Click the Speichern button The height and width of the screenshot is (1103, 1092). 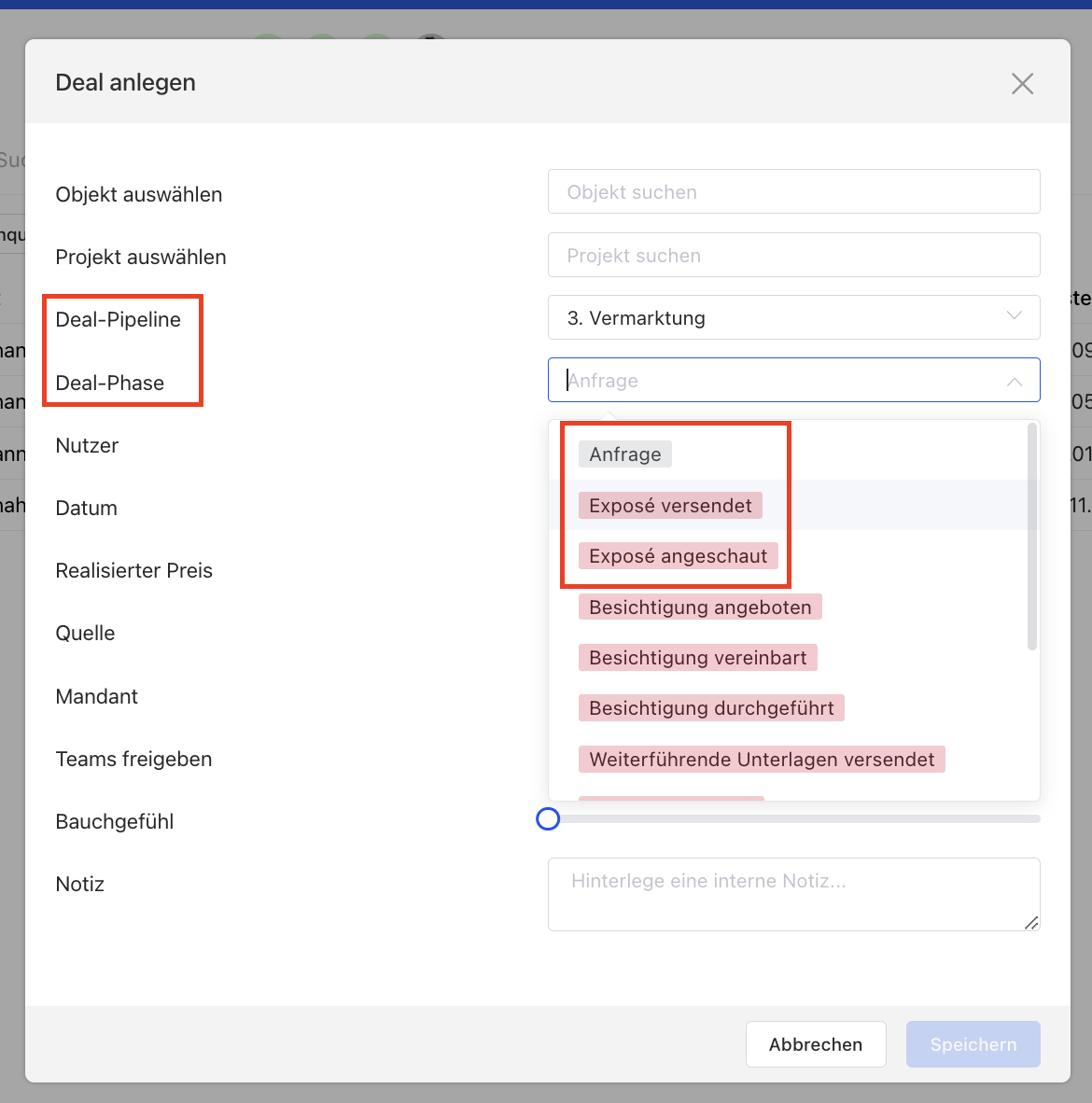[x=973, y=1044]
